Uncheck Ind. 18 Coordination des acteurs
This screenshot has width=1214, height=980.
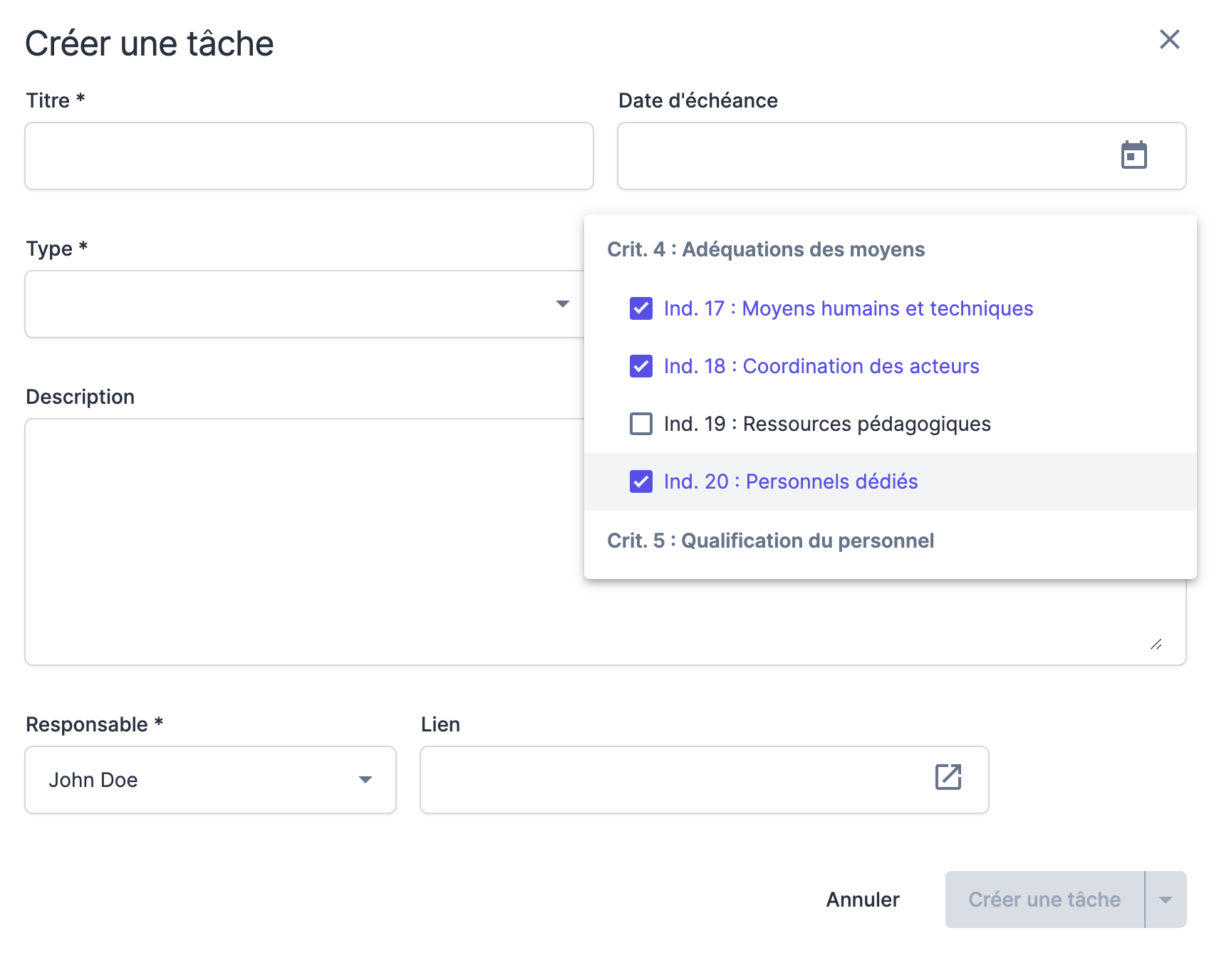click(x=641, y=366)
